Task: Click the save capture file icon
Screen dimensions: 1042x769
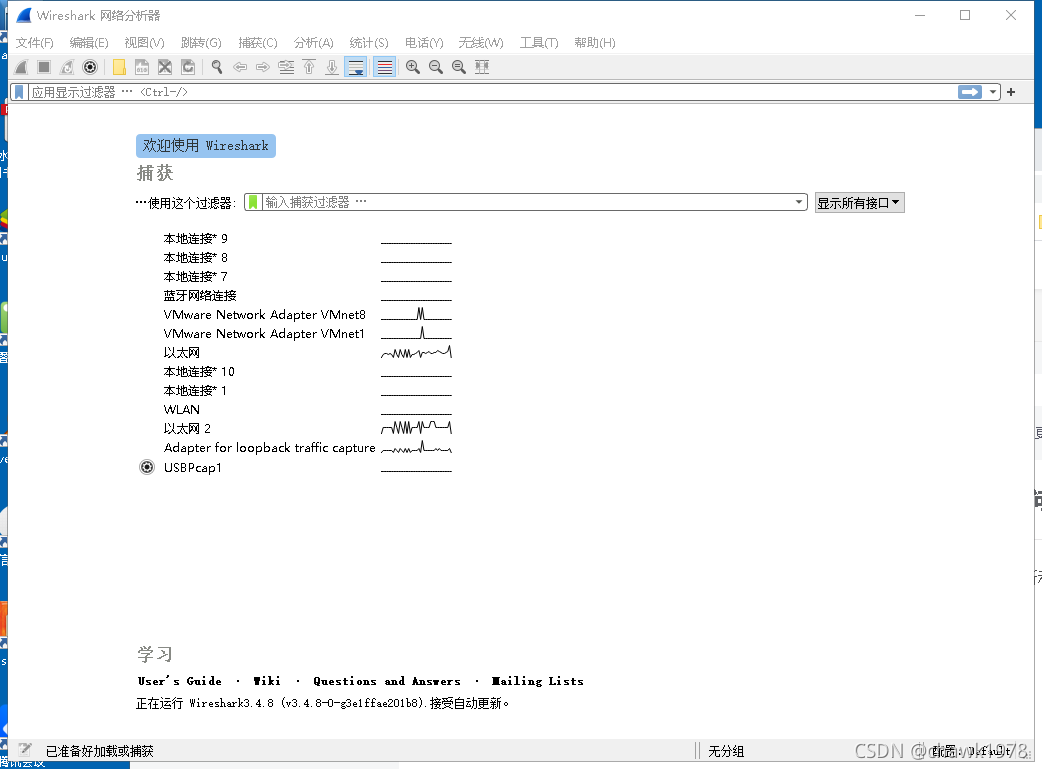Action: pyautogui.click(x=142, y=67)
